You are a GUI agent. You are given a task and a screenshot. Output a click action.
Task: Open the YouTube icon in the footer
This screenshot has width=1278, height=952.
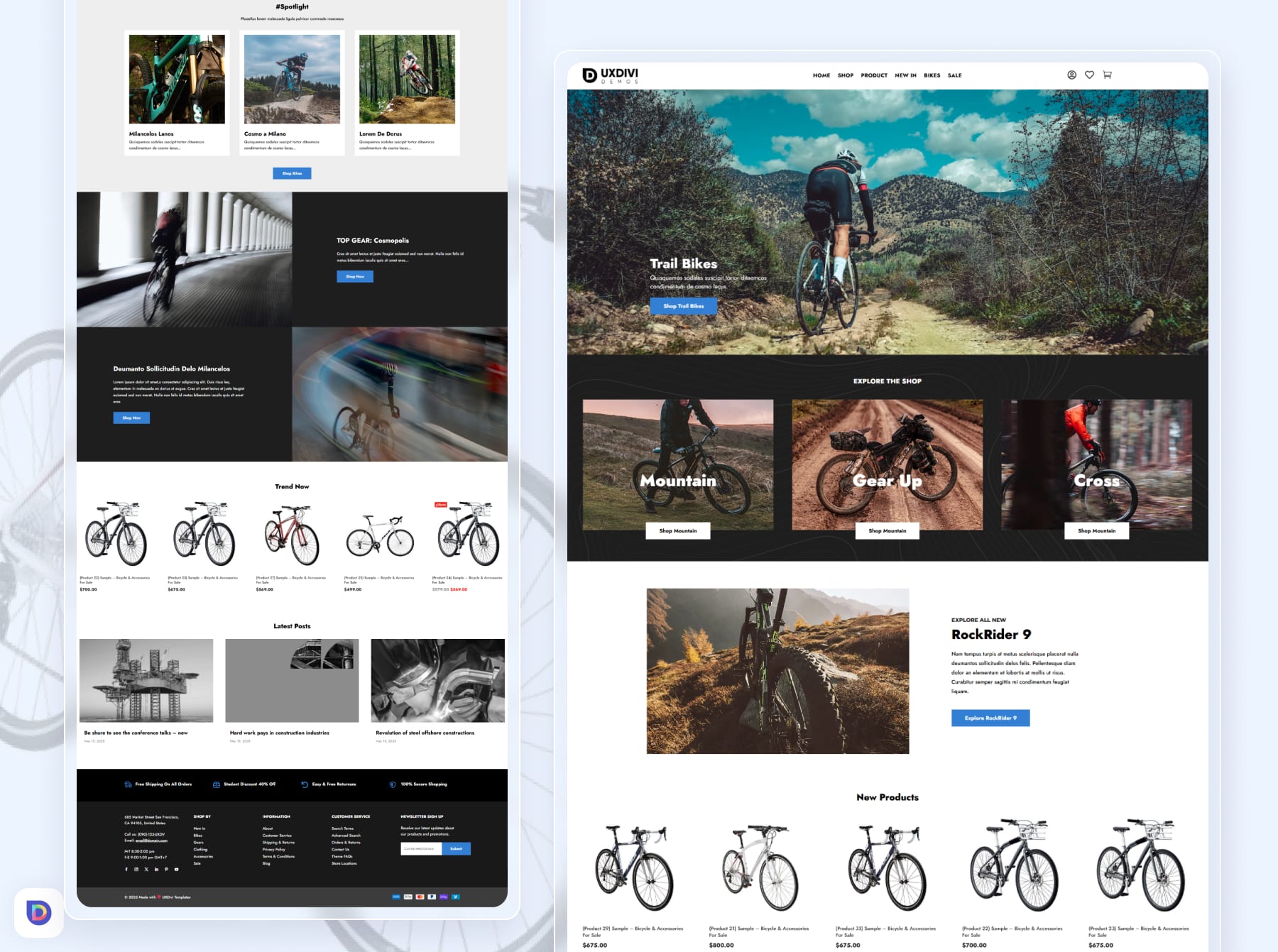[176, 869]
